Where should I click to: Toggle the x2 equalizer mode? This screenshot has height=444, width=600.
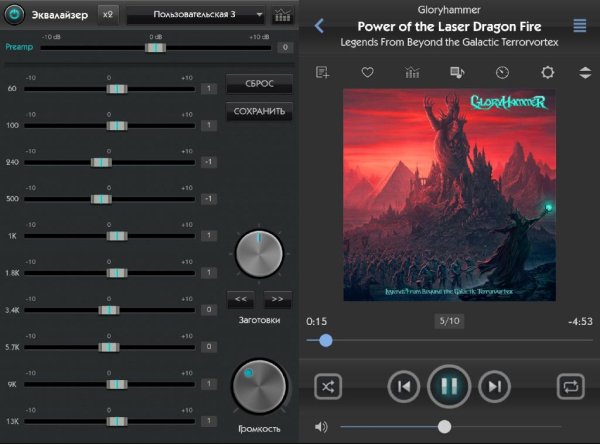click(108, 15)
